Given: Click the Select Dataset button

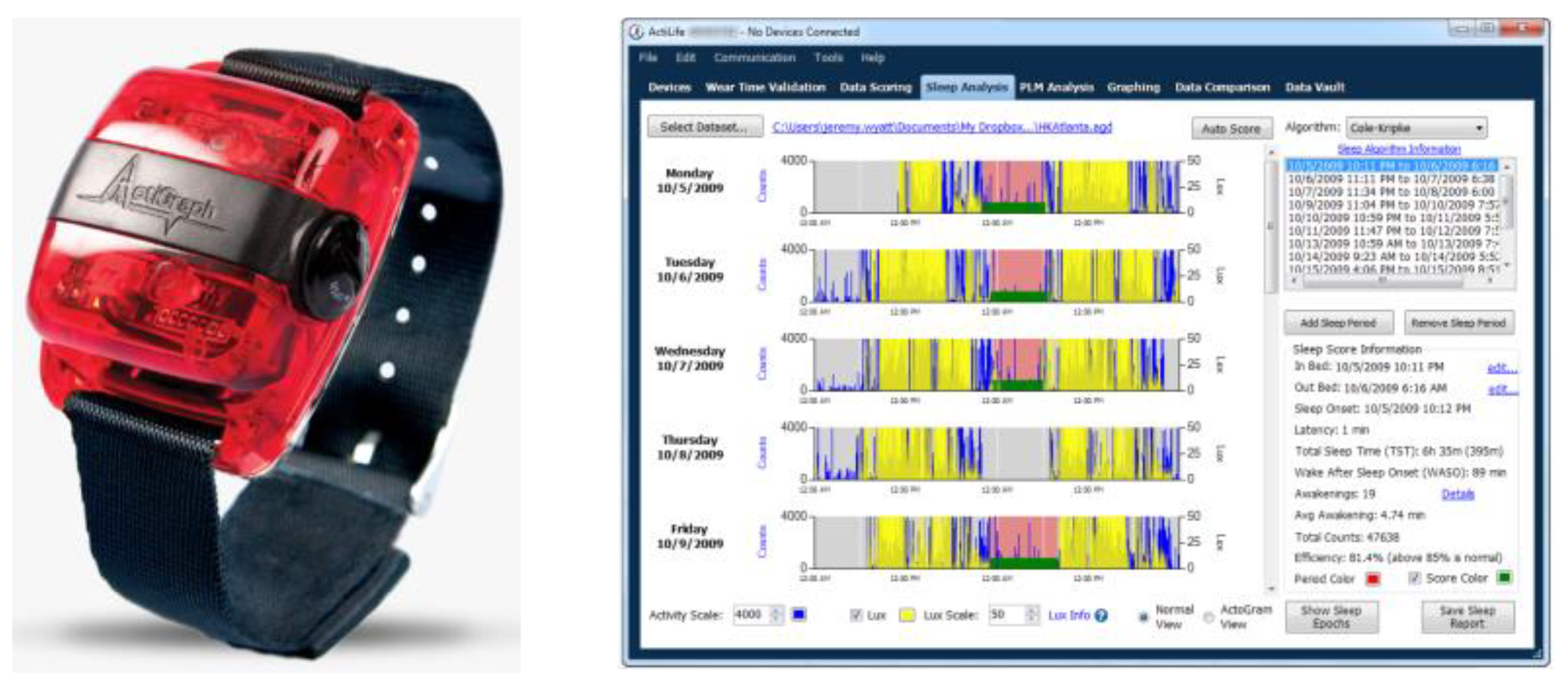Looking at the screenshot, I should (x=704, y=127).
